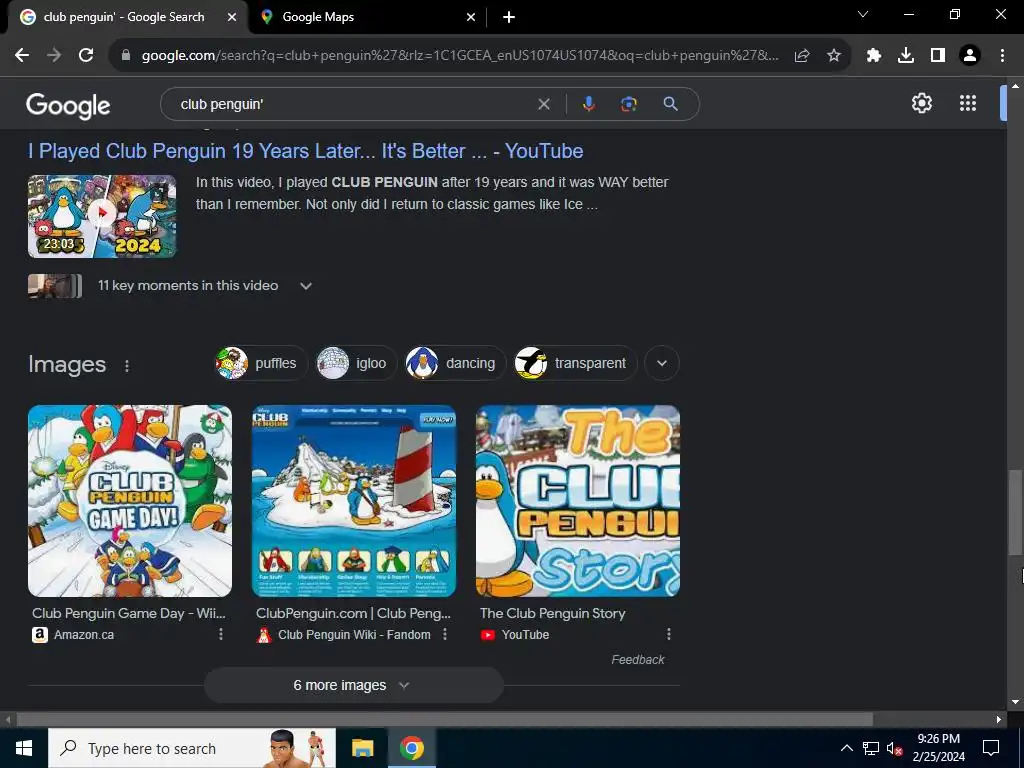Viewport: 1024px width, 768px height.
Task: Open ClubPenguin.com website screenshot image
Action: [354, 501]
